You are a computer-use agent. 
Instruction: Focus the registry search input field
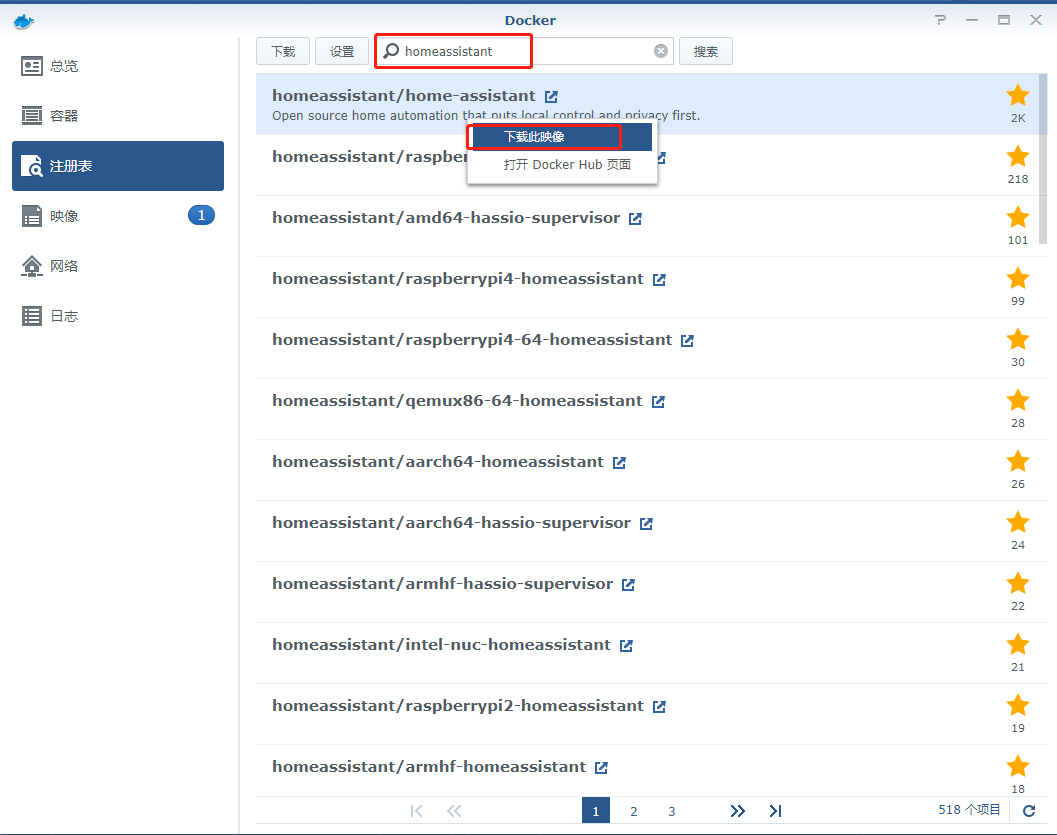point(524,51)
